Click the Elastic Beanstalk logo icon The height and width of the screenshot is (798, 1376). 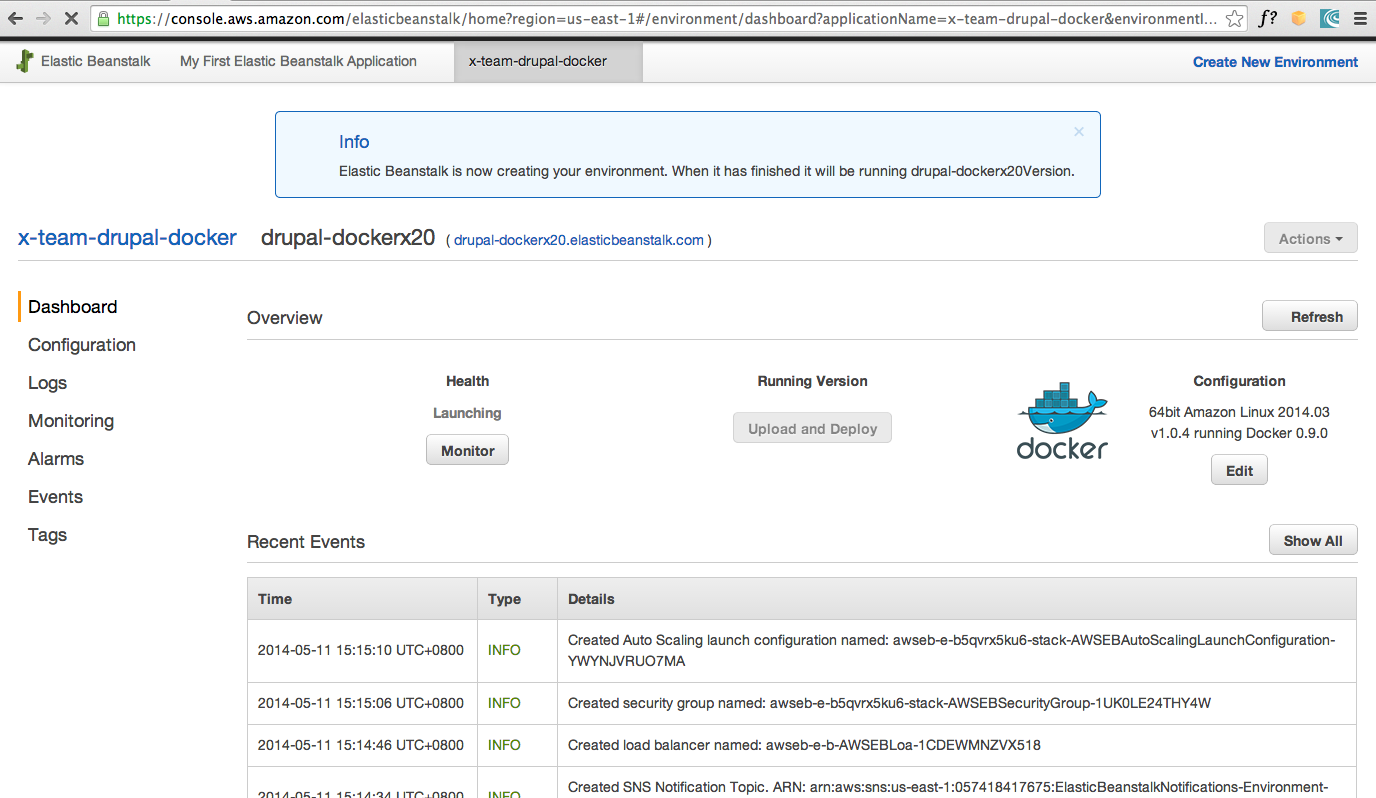pos(25,61)
